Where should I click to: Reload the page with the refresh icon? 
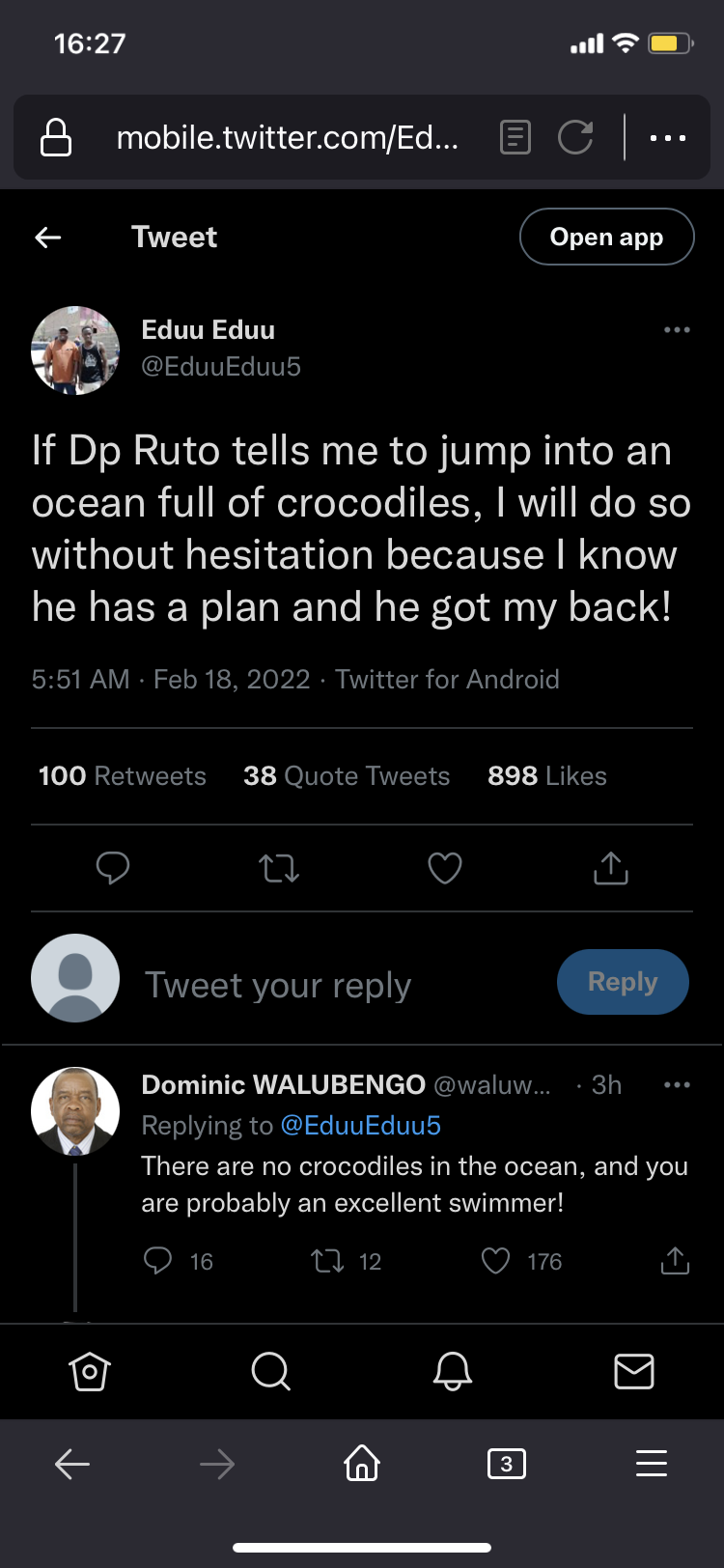[x=575, y=138]
